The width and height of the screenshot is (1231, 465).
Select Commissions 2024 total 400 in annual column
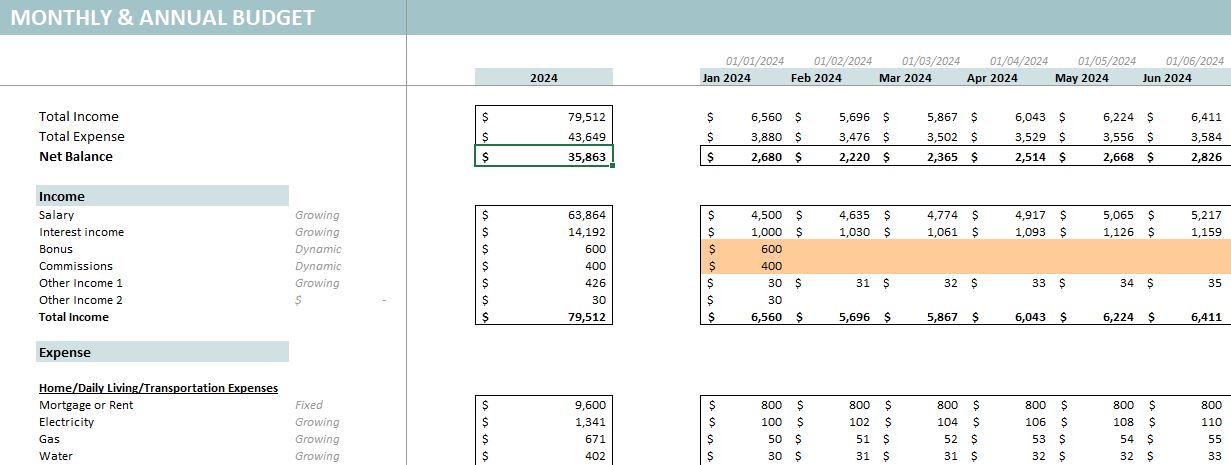click(x=543, y=266)
